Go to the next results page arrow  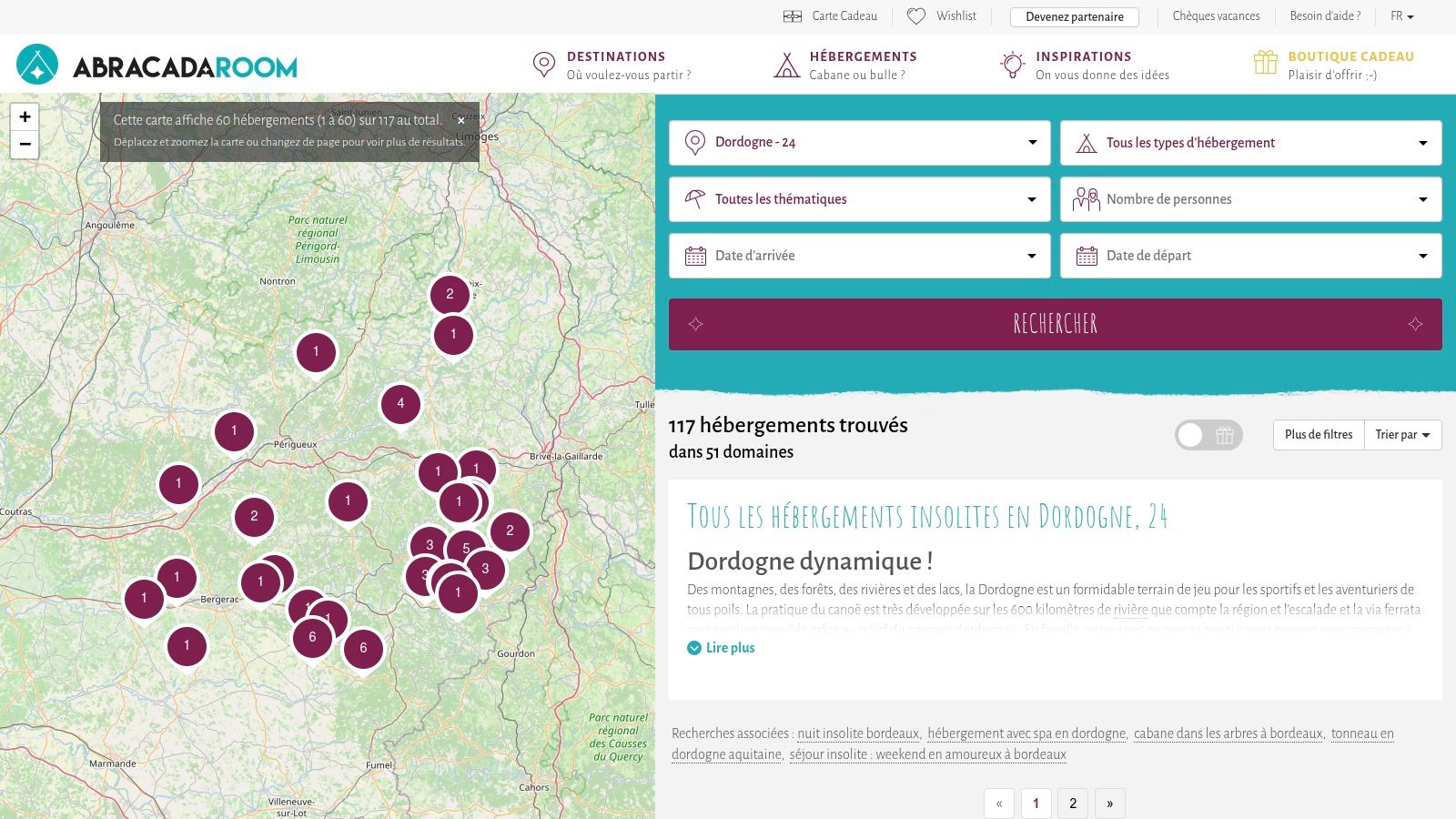click(x=1109, y=803)
